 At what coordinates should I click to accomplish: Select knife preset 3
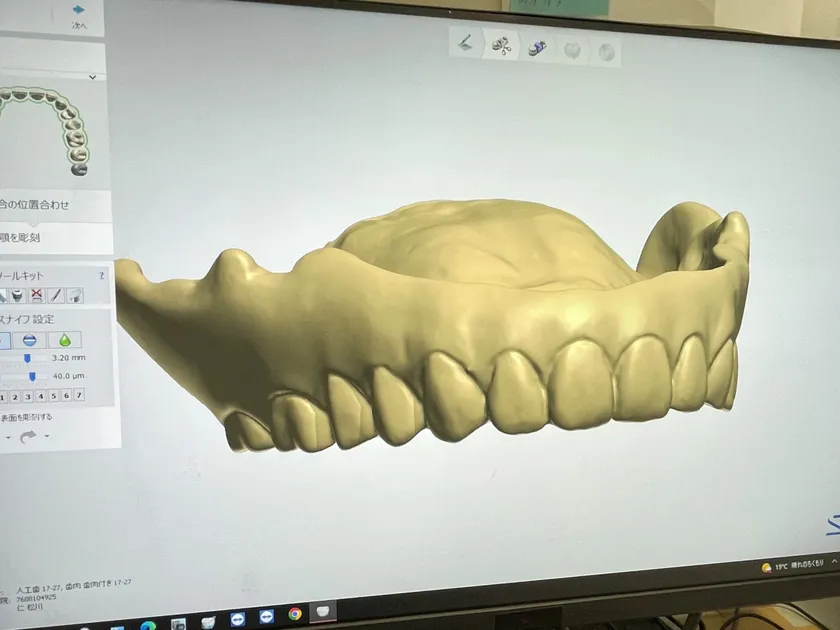pyautogui.click(x=28, y=396)
